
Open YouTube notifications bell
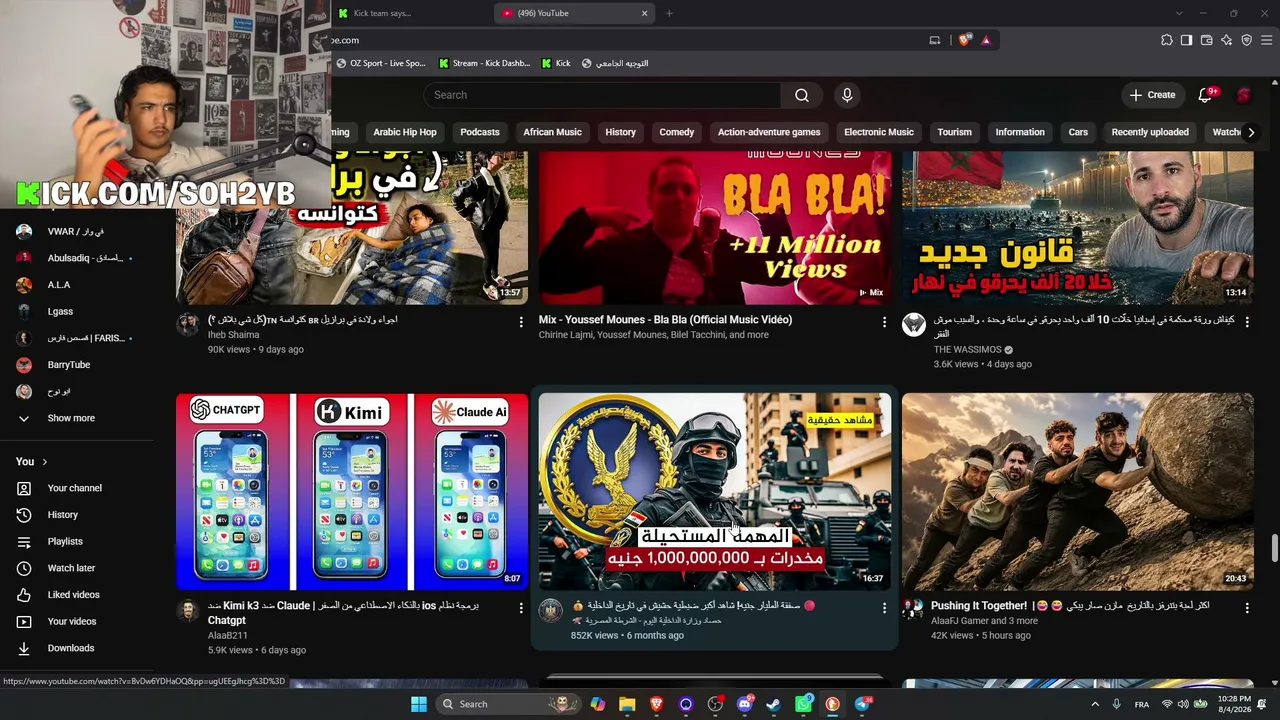click(x=1206, y=95)
